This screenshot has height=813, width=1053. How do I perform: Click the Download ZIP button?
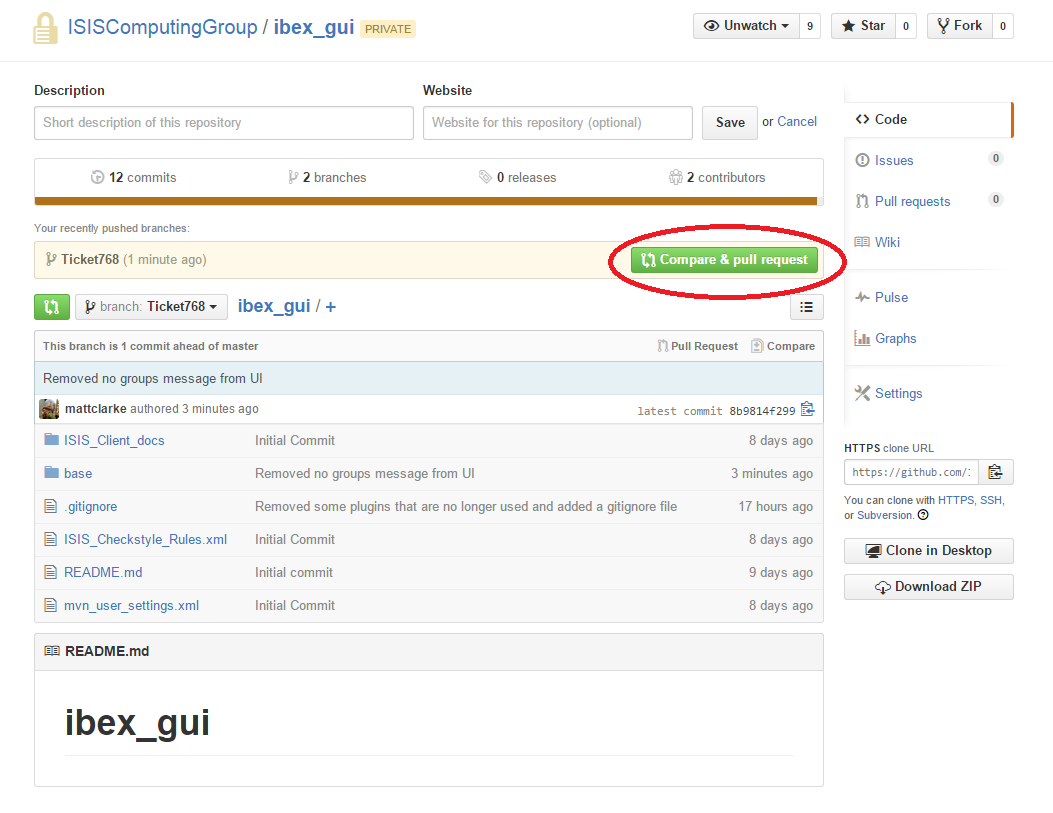pos(929,587)
